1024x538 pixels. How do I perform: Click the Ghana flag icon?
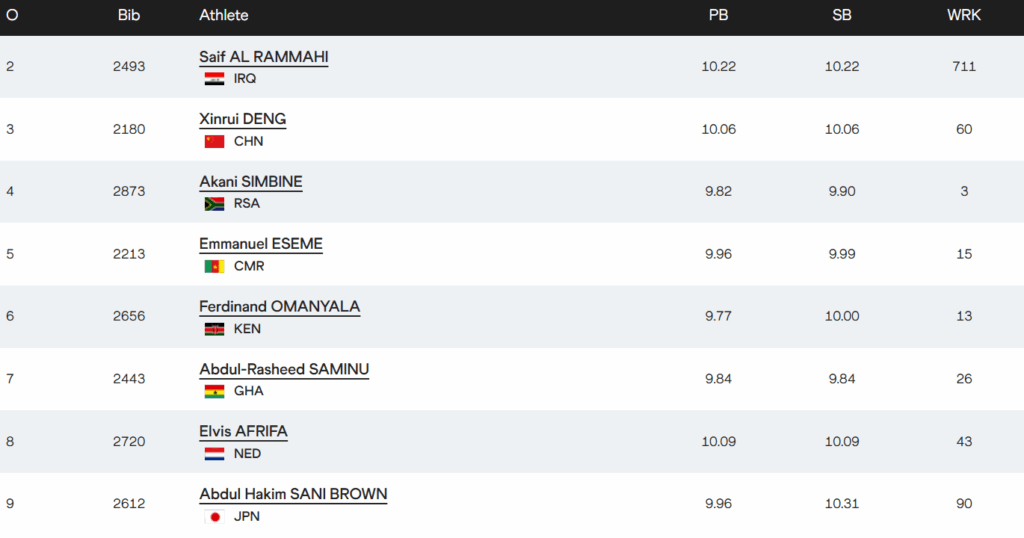click(214, 392)
